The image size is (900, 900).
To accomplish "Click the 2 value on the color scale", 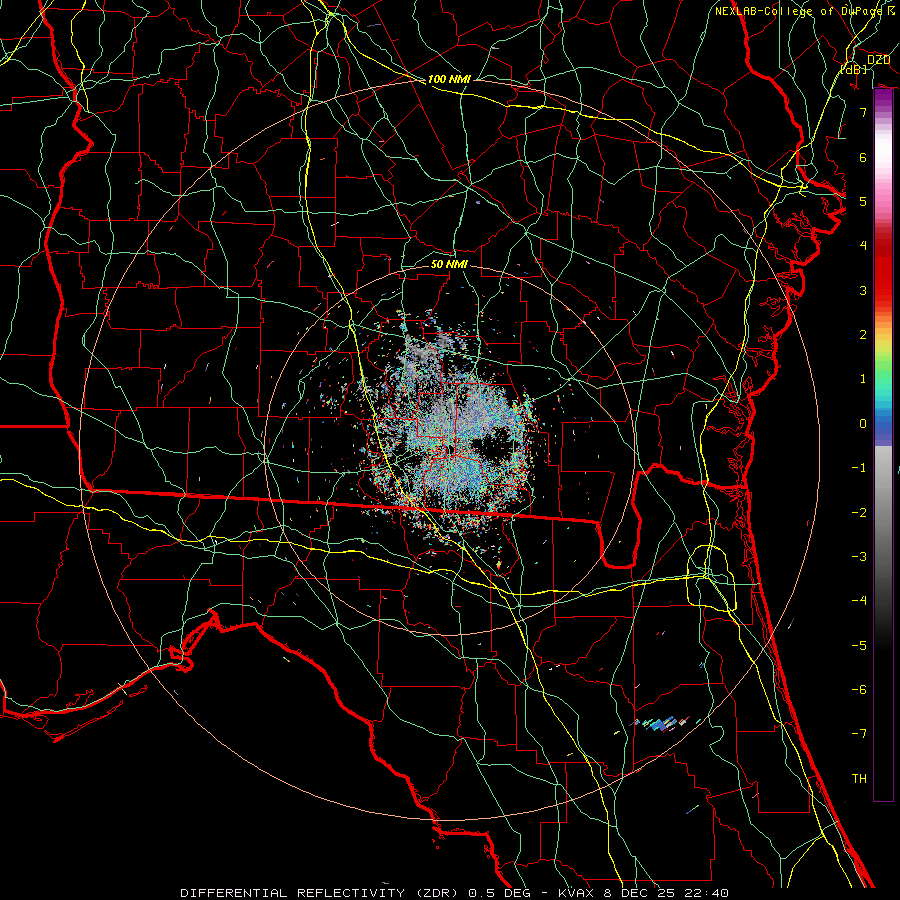I will click(x=863, y=334).
